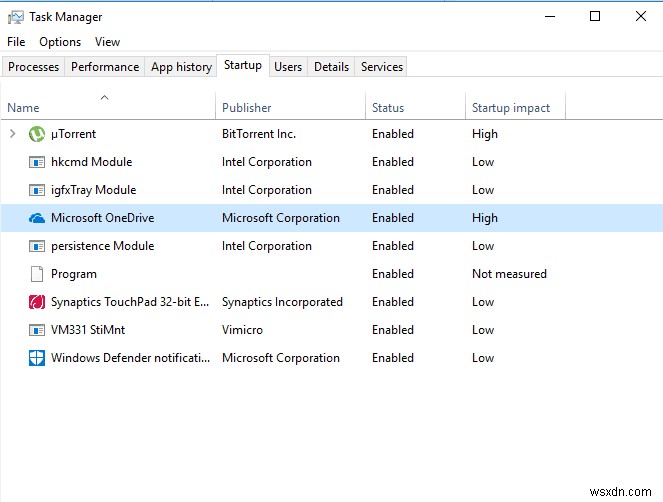
Task: Expand the µTorrent startup entry
Action: click(13, 134)
